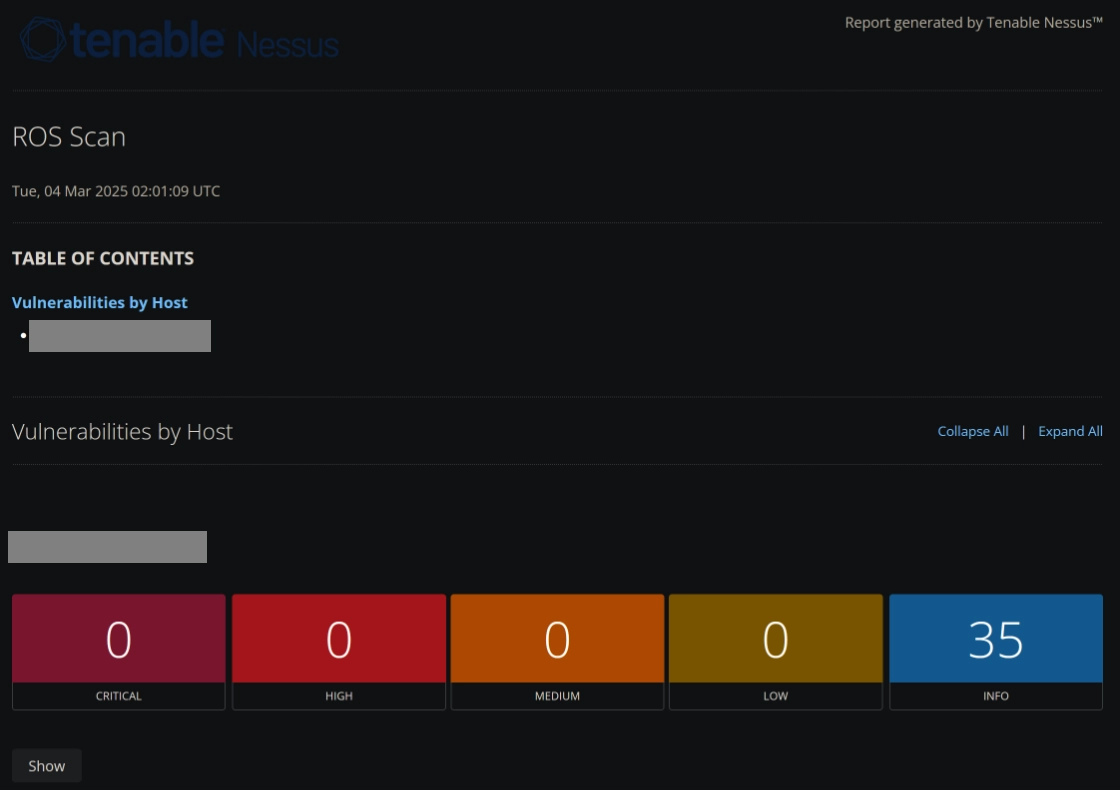Click the ROS Scan report title

coord(69,136)
